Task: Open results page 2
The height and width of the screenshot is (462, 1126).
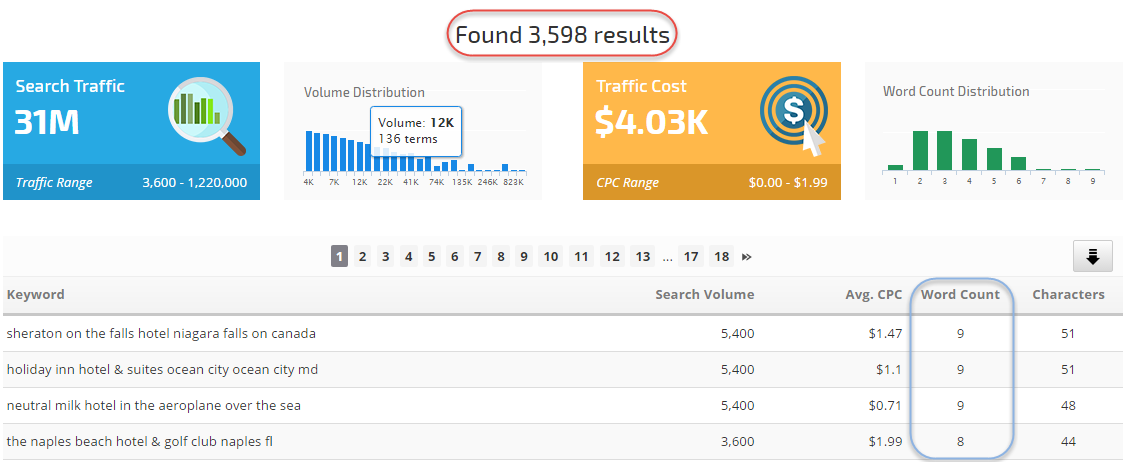Action: point(363,257)
